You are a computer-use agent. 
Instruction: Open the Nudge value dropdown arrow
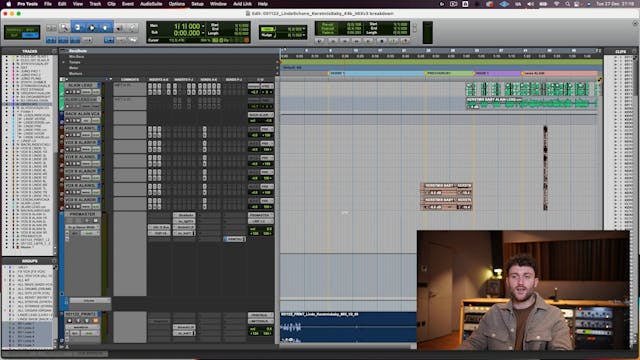(304, 36)
